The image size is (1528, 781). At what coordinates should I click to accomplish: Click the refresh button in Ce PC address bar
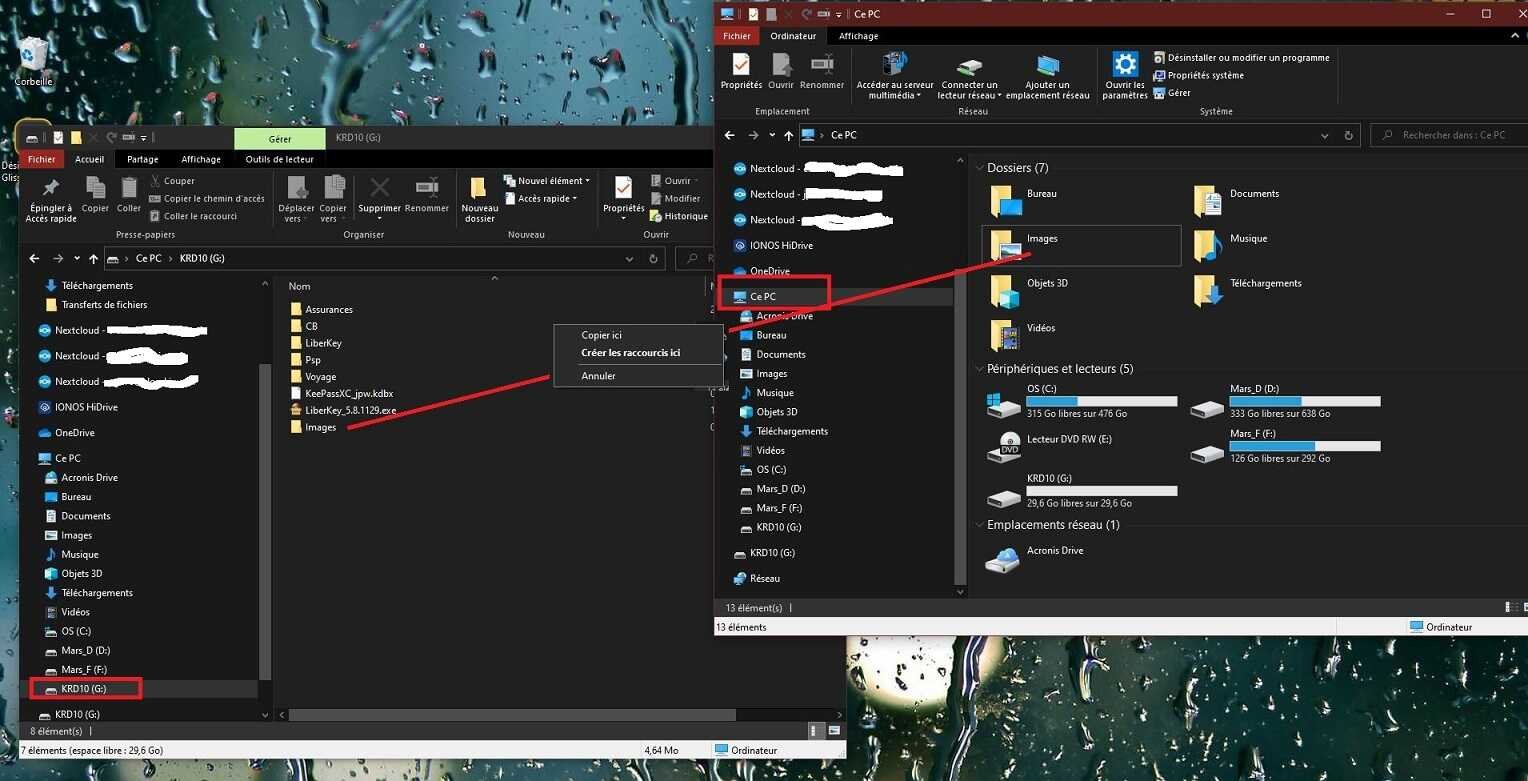point(1348,135)
